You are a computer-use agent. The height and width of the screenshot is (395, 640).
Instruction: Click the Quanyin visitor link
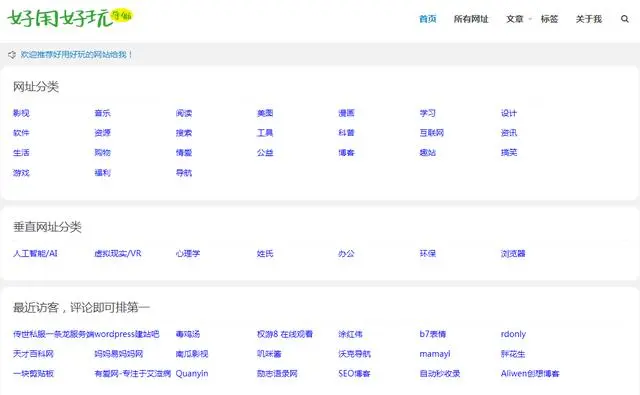[192, 373]
